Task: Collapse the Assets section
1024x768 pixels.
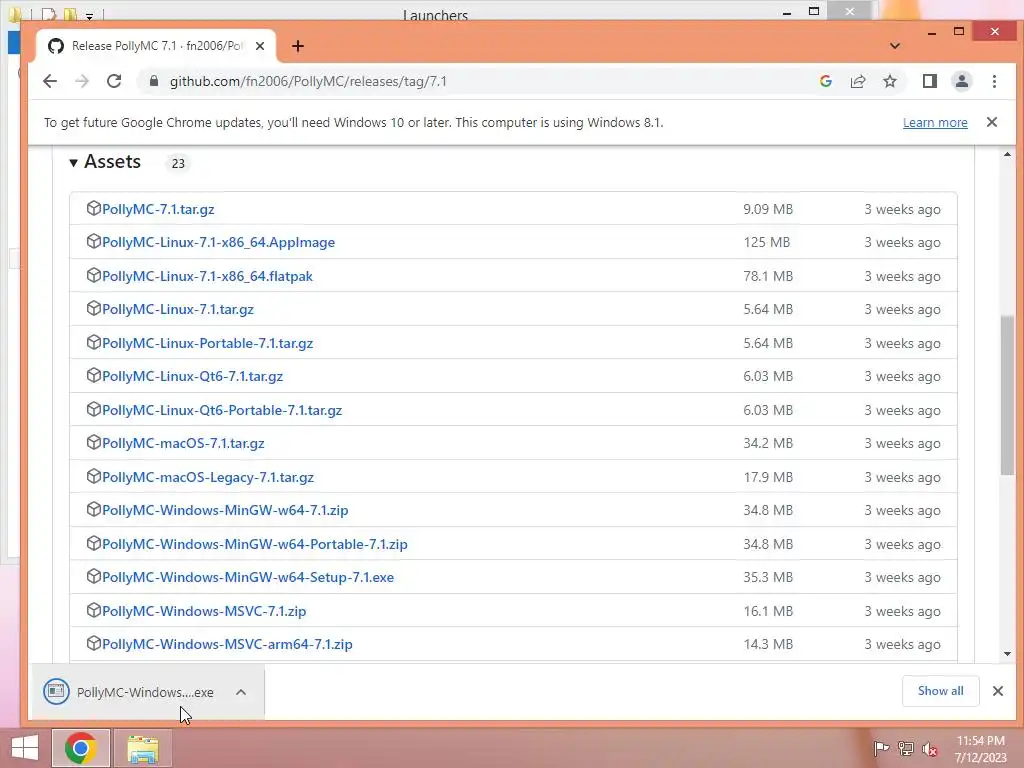Action: [105, 162]
